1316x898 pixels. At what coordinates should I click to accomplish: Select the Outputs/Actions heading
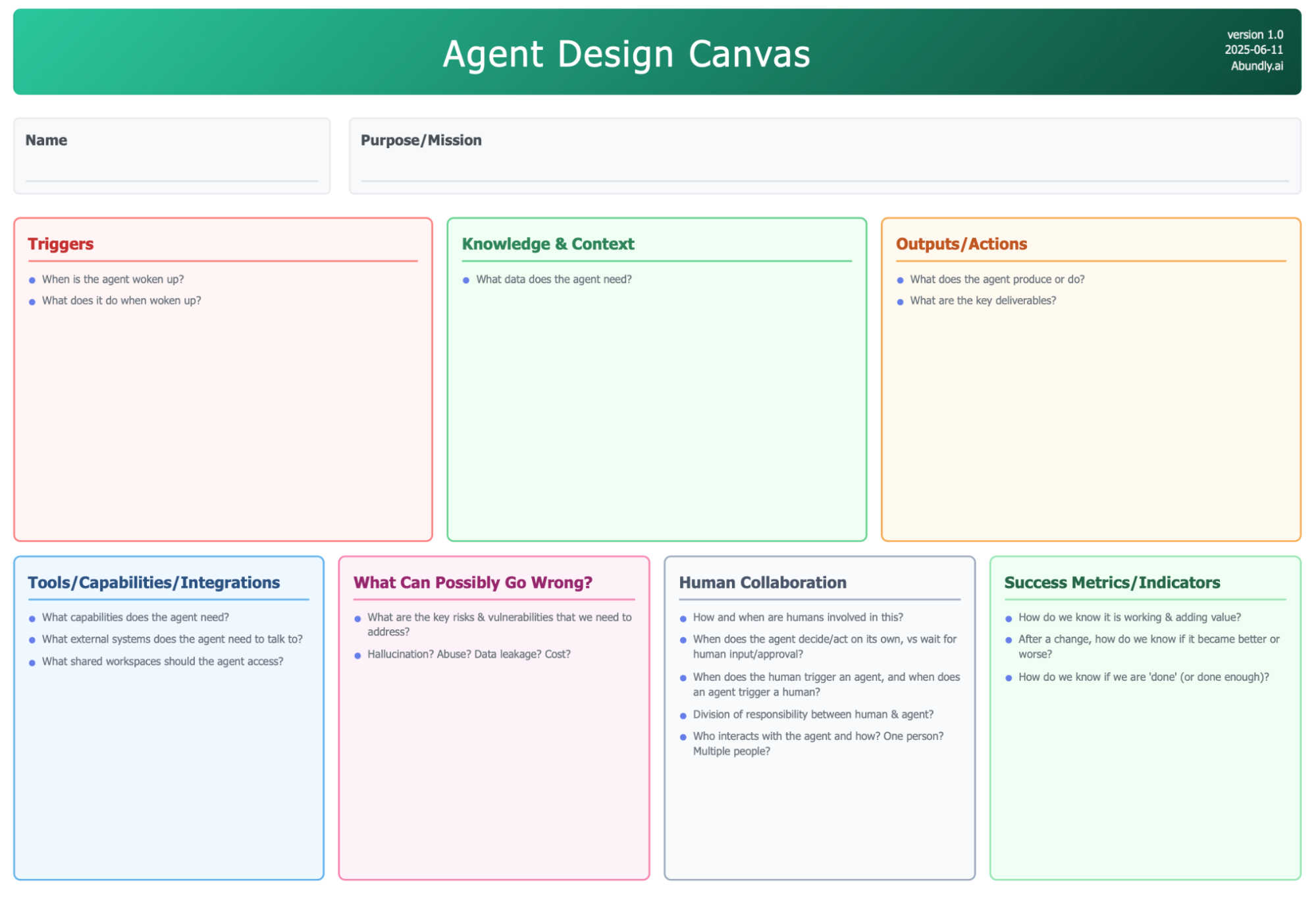(961, 244)
